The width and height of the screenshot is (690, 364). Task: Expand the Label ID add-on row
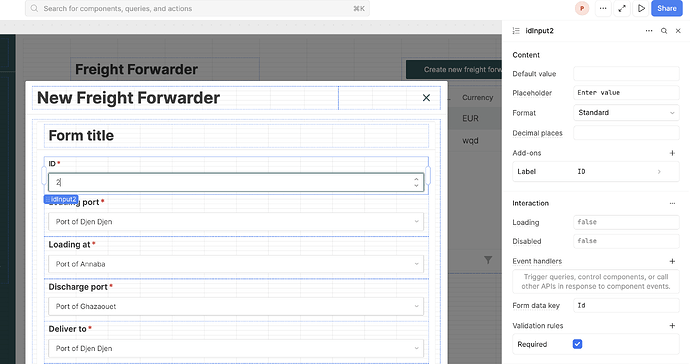click(596, 172)
